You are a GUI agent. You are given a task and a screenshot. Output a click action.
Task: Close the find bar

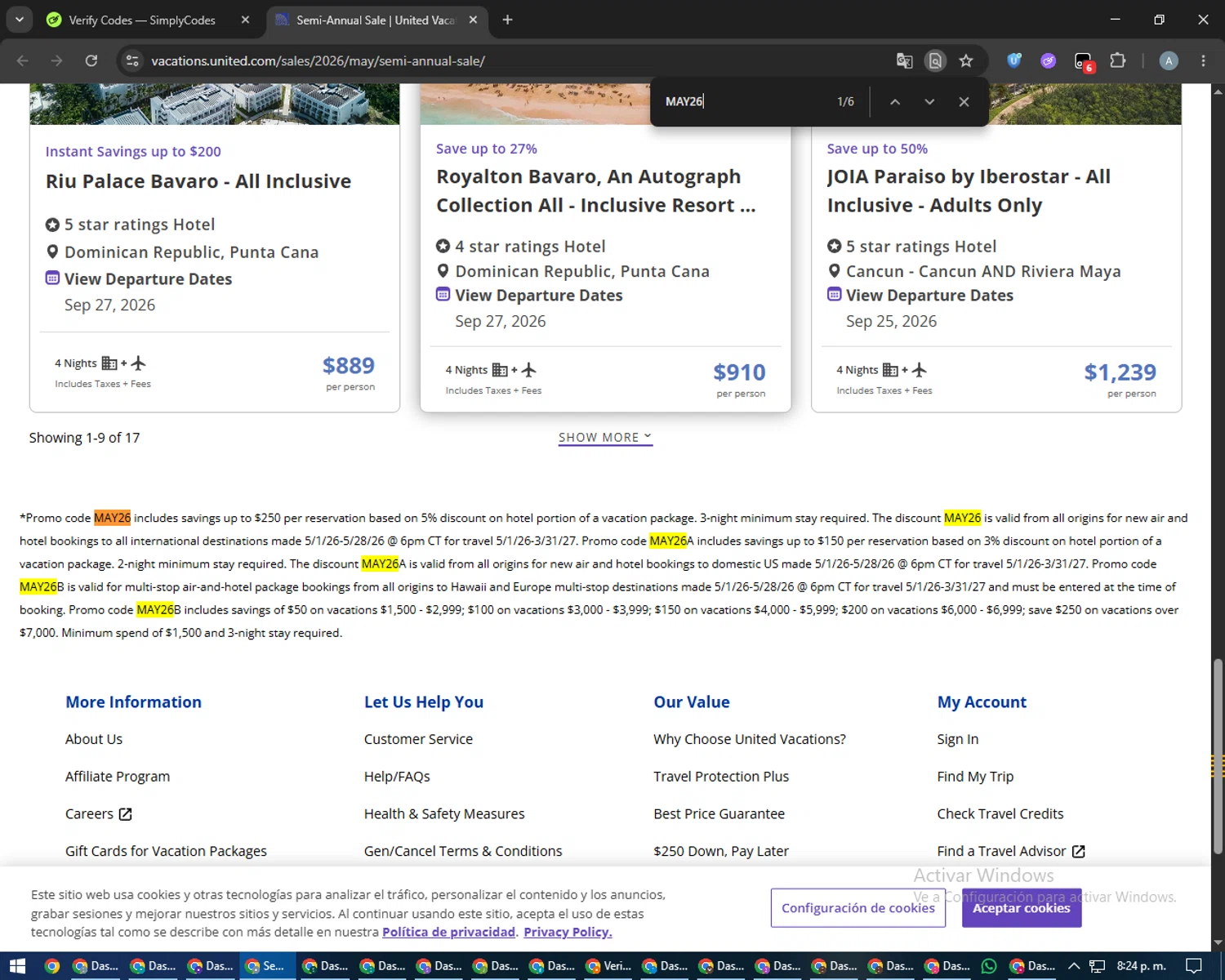point(964,101)
